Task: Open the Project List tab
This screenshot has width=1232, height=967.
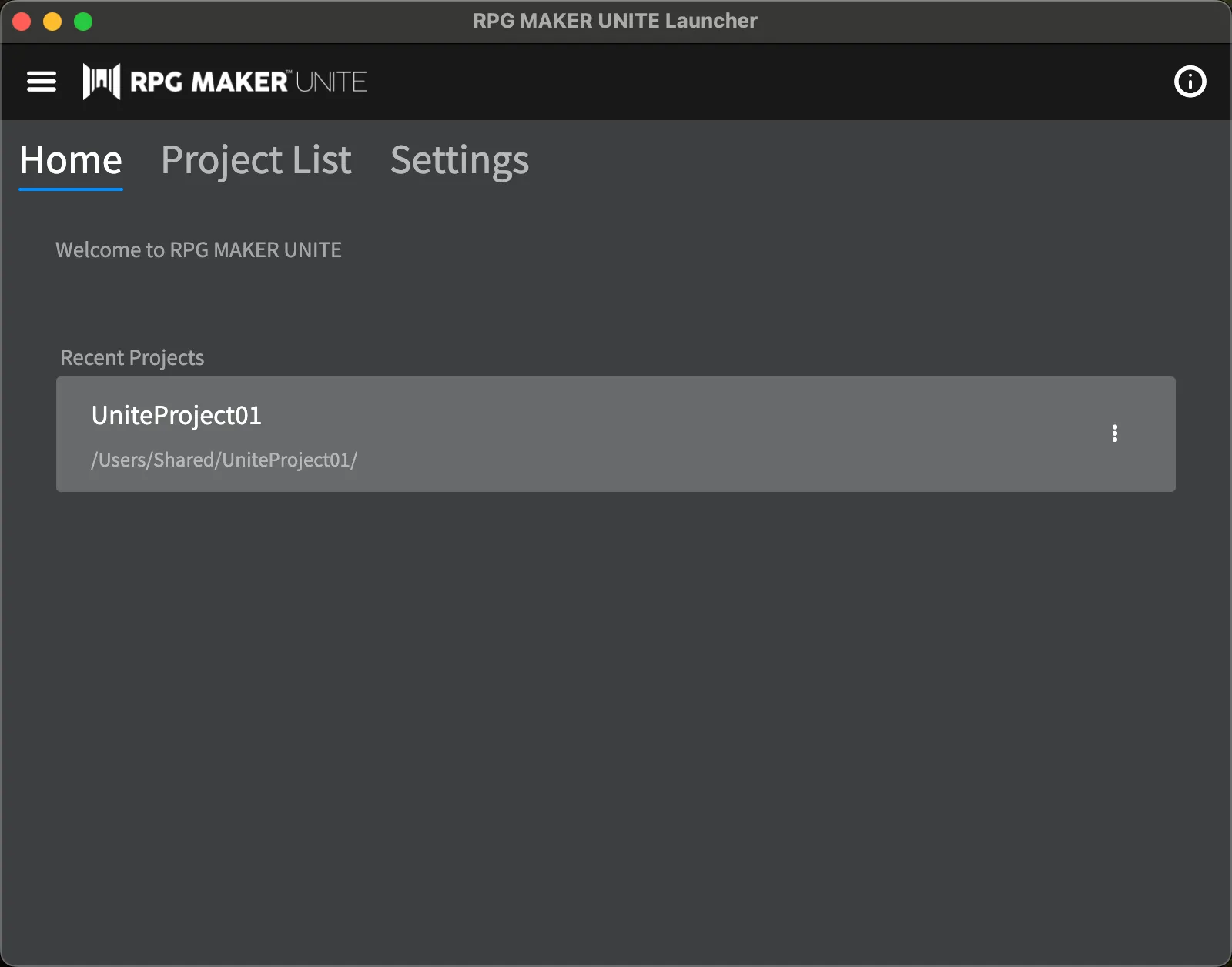Action: pyautogui.click(x=256, y=160)
